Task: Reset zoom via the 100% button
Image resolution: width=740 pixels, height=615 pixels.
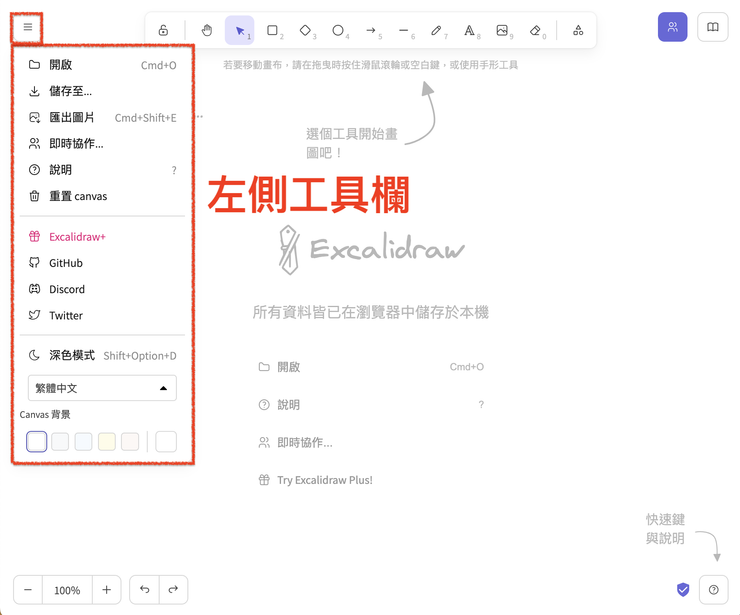Action: [x=67, y=590]
